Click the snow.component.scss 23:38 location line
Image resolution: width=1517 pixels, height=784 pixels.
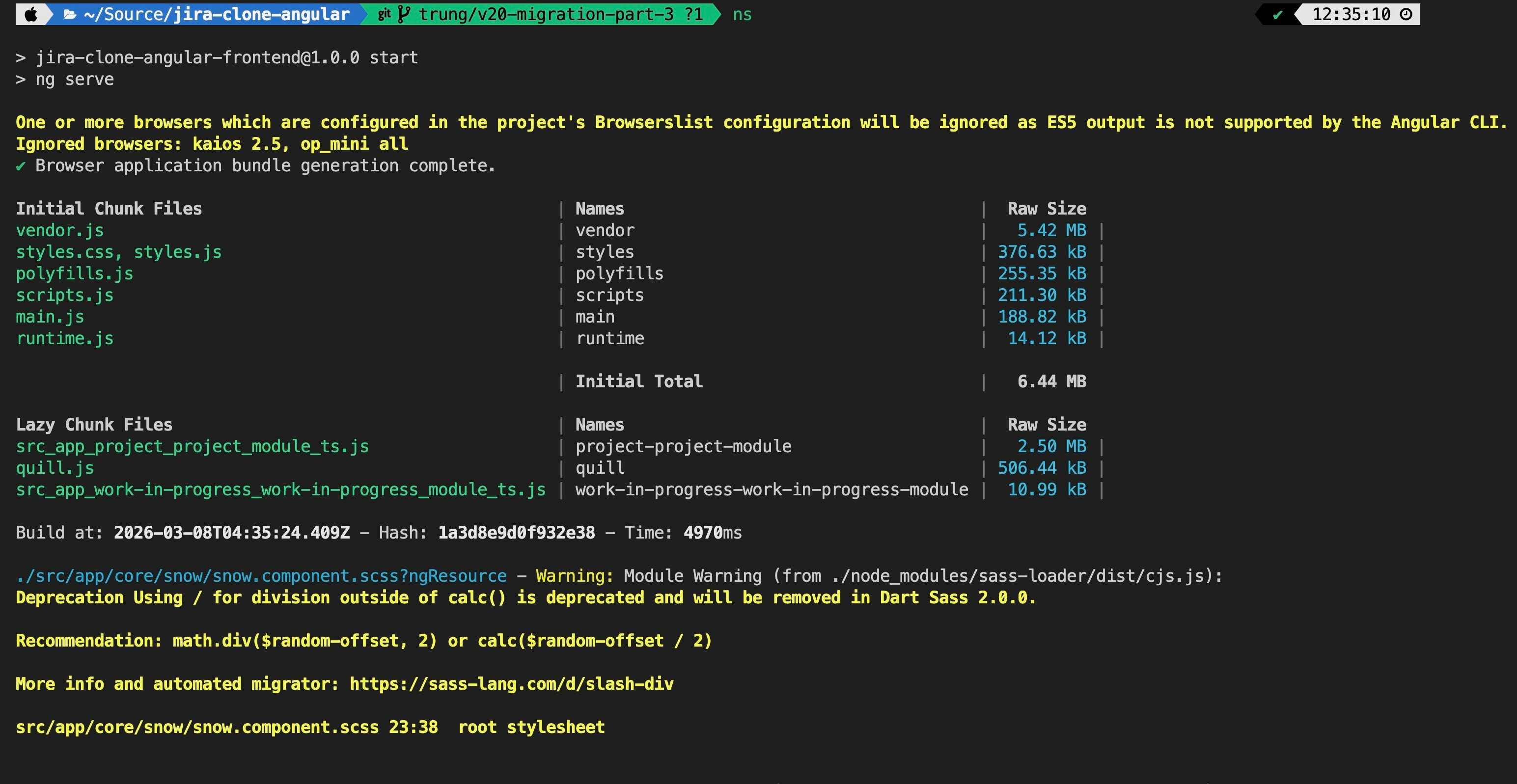click(227, 727)
